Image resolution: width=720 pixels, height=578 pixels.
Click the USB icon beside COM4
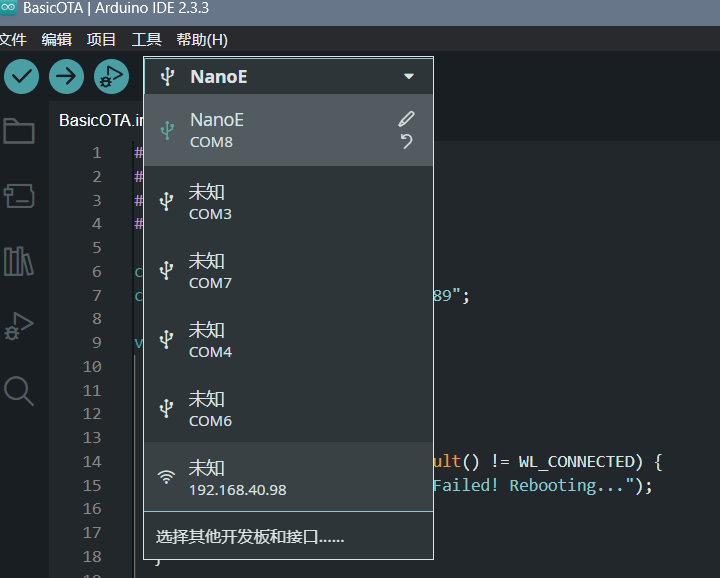click(166, 339)
